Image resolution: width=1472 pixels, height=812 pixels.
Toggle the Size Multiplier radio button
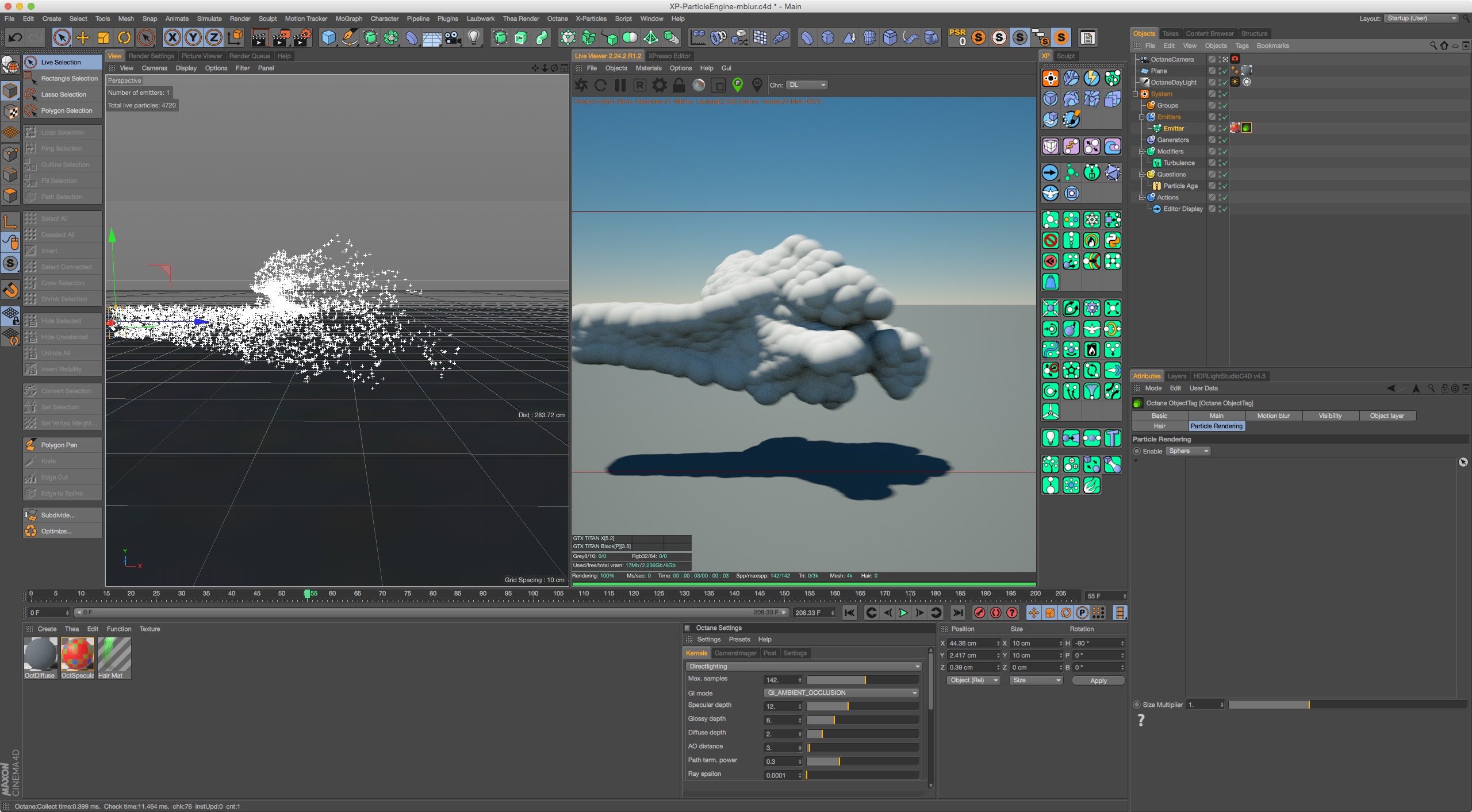click(1137, 705)
